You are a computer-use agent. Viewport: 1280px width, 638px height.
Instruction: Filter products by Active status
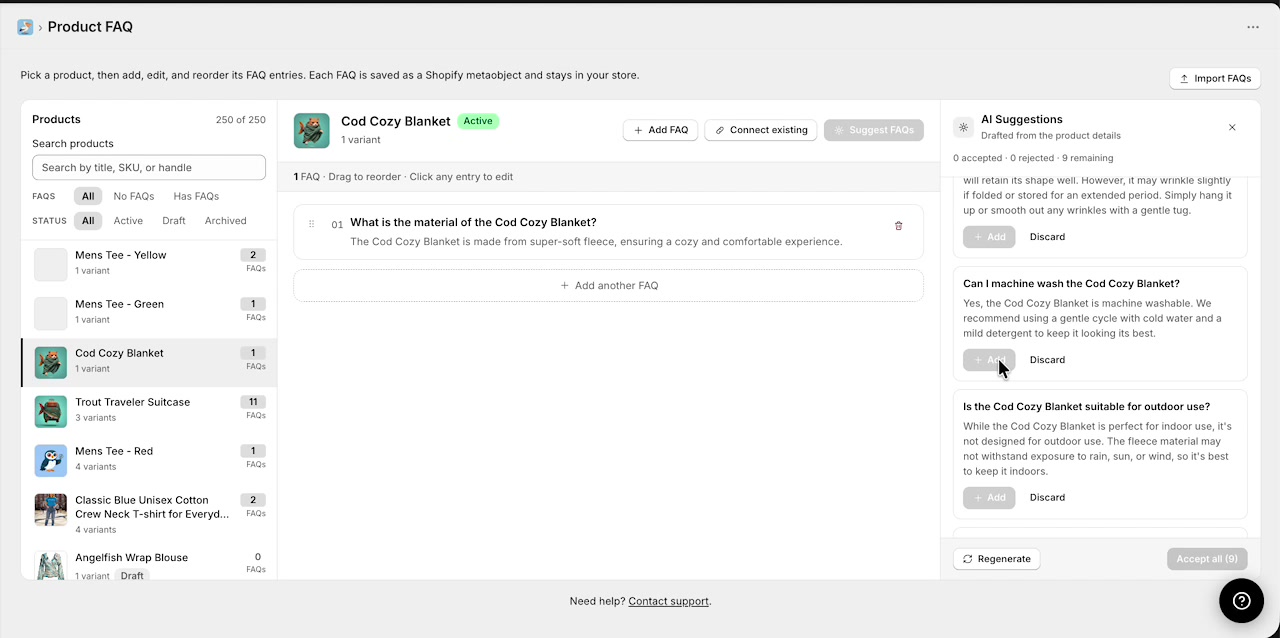tap(128, 221)
